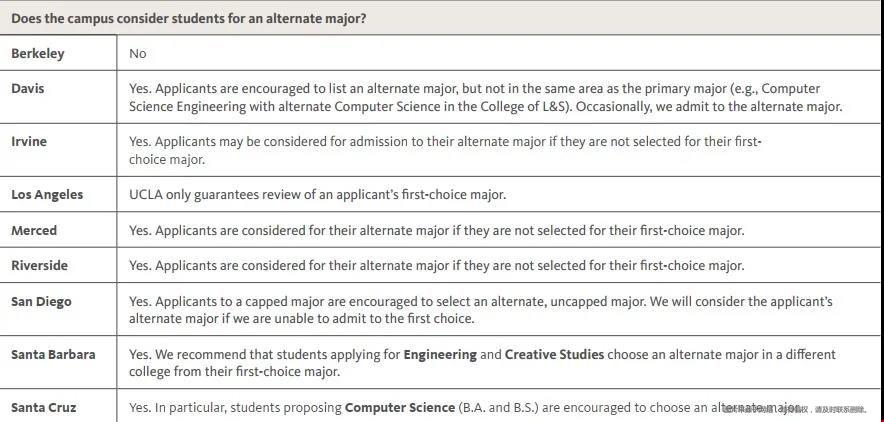The height and width of the screenshot is (422, 884).
Task: Select the Davis row label
Action: coord(28,88)
